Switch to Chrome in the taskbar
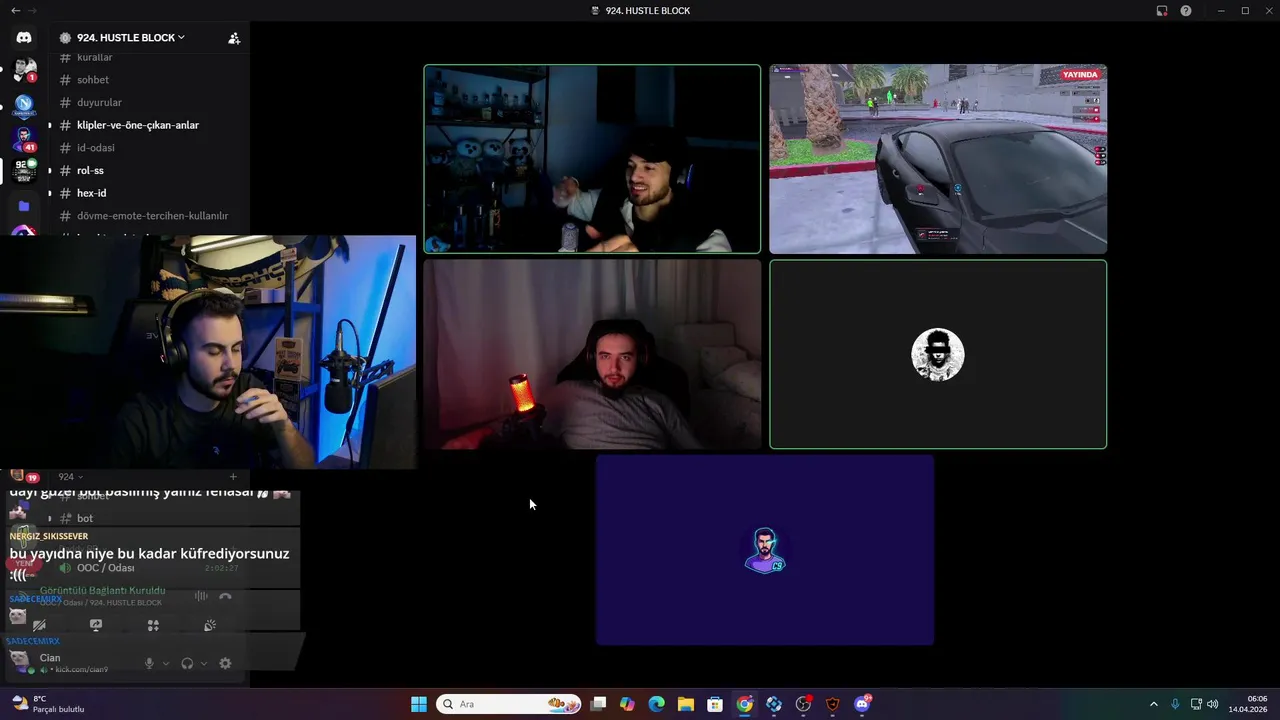The image size is (1280, 720). pos(745,704)
